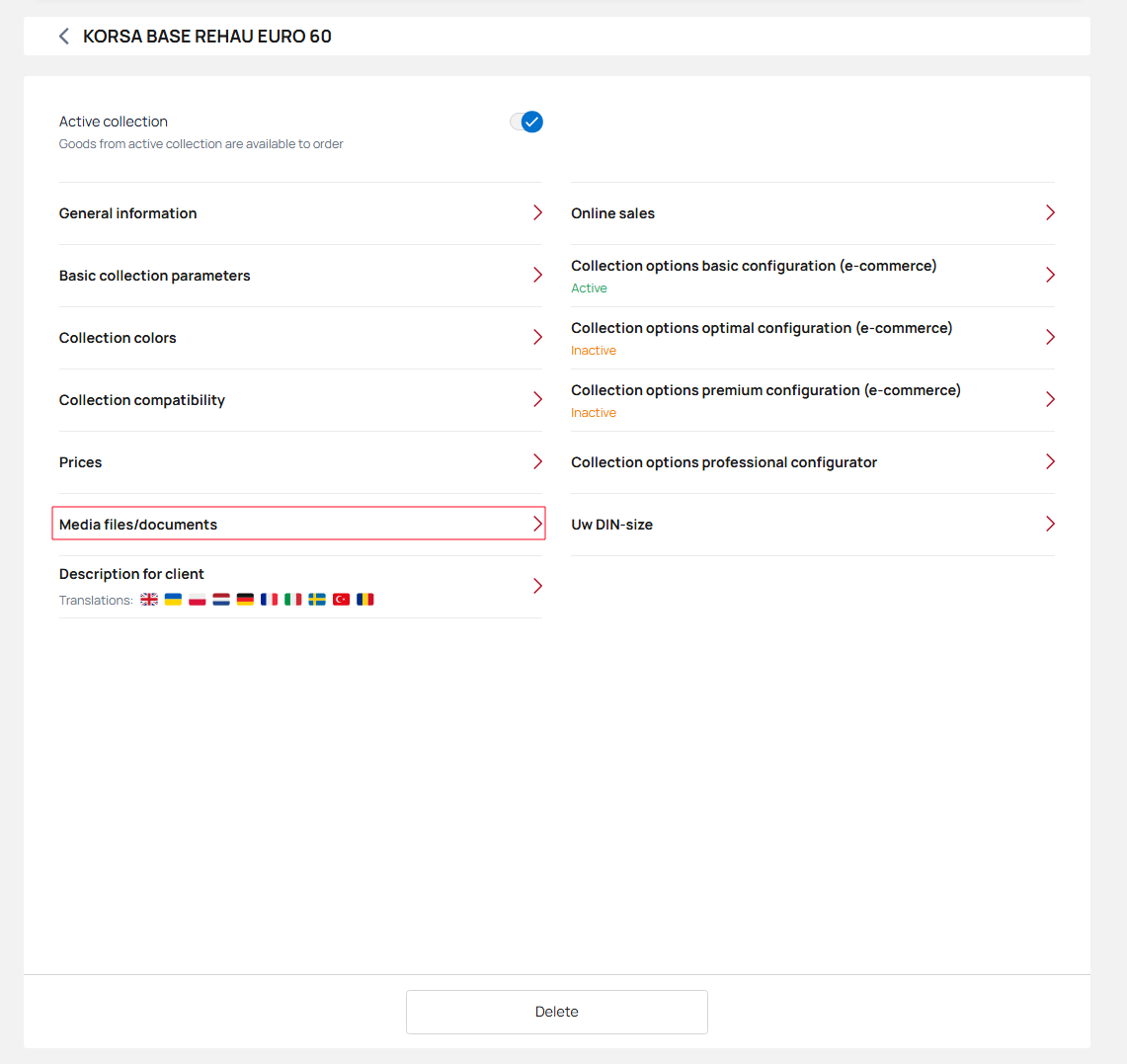Click the Ukraine flag translation

pyautogui.click(x=173, y=600)
